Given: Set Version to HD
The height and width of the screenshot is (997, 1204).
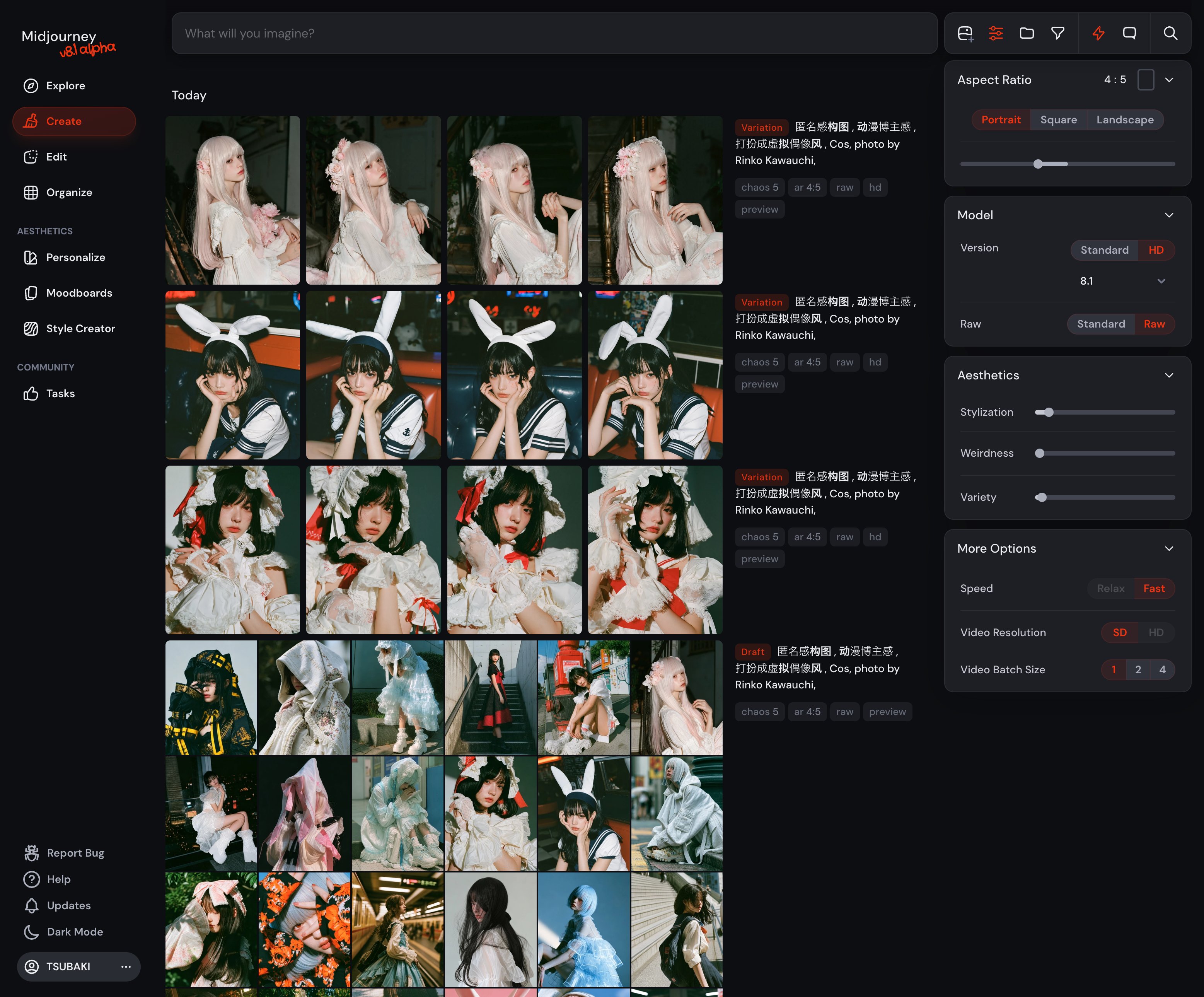Looking at the screenshot, I should (1156, 250).
